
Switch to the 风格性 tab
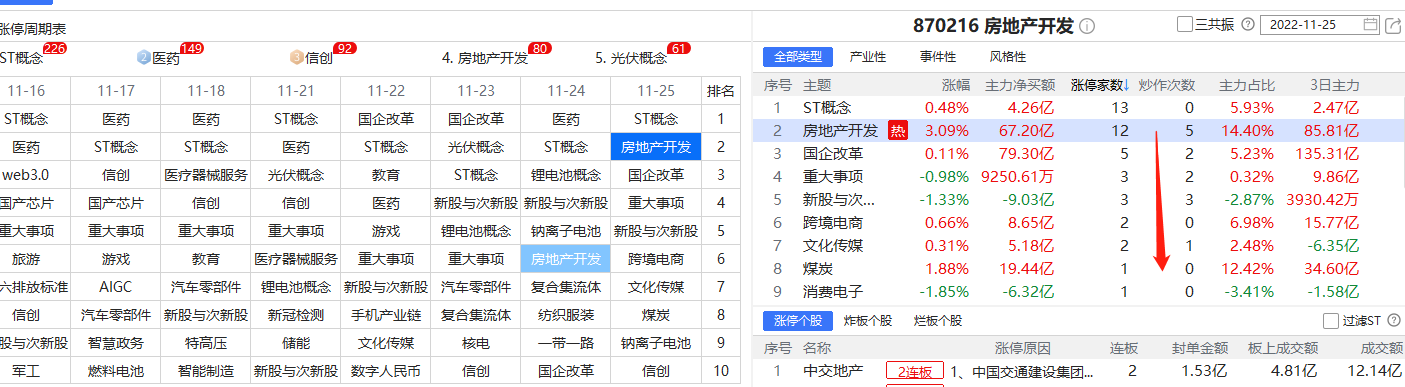(1008, 57)
